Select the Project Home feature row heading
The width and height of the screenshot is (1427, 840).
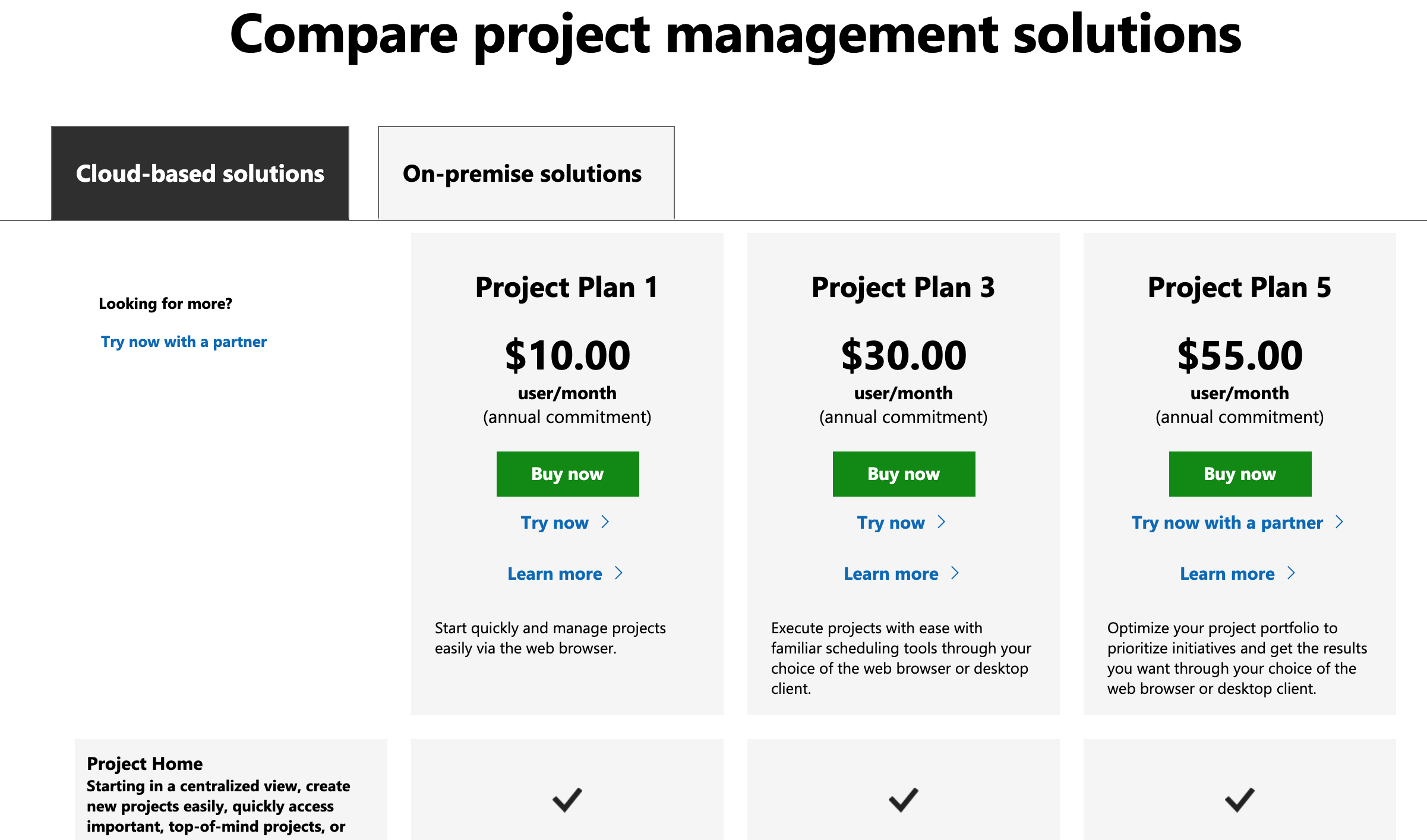144,763
